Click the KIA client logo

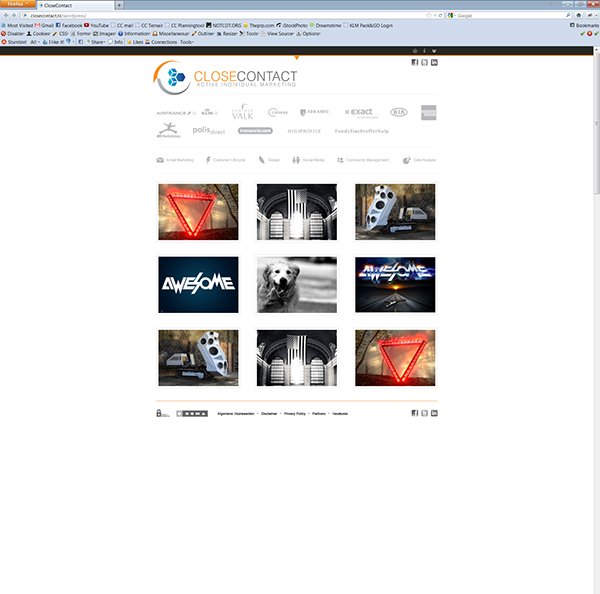click(x=399, y=112)
